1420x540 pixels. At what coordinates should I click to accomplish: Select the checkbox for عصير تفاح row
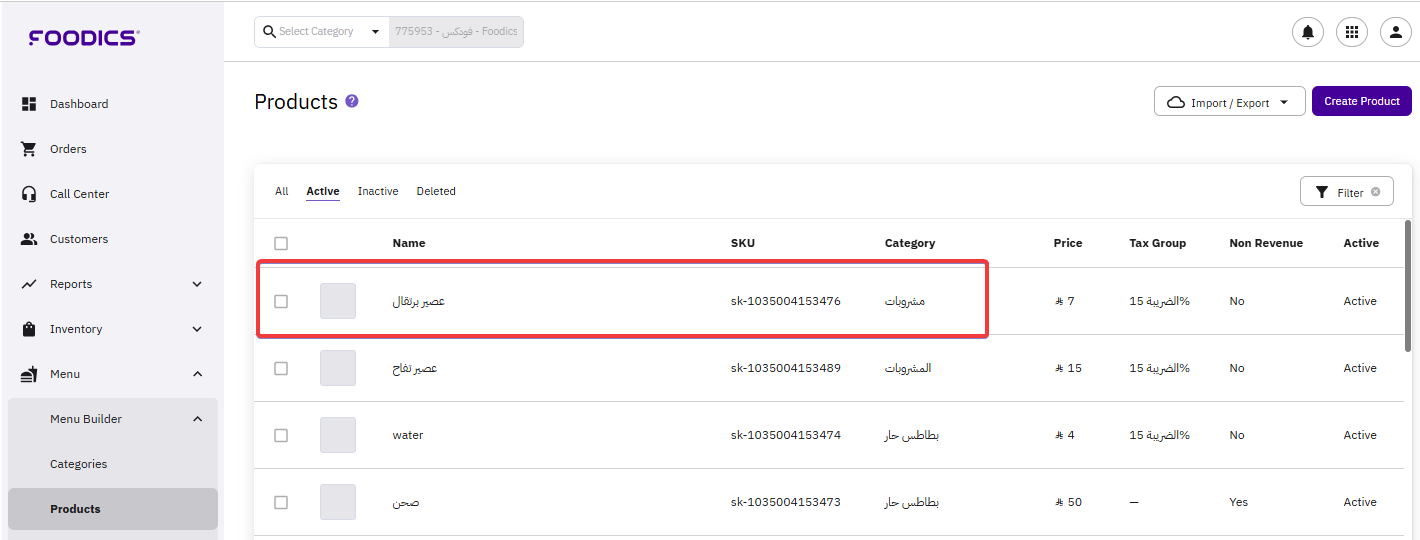click(x=281, y=368)
